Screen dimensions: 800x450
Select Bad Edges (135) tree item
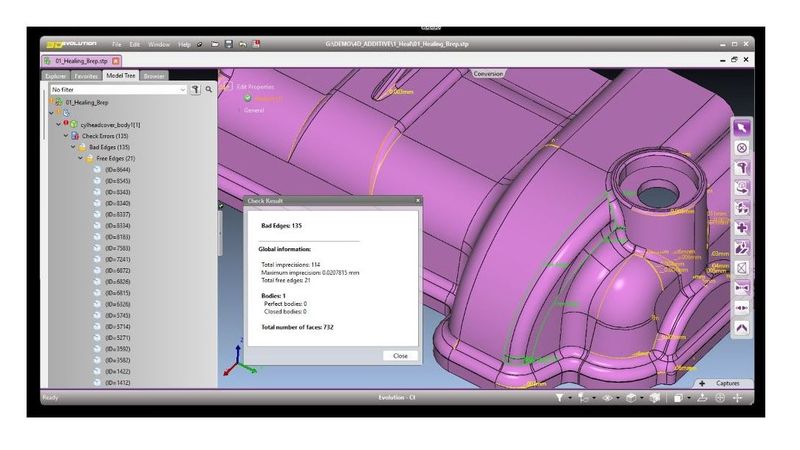(109, 147)
